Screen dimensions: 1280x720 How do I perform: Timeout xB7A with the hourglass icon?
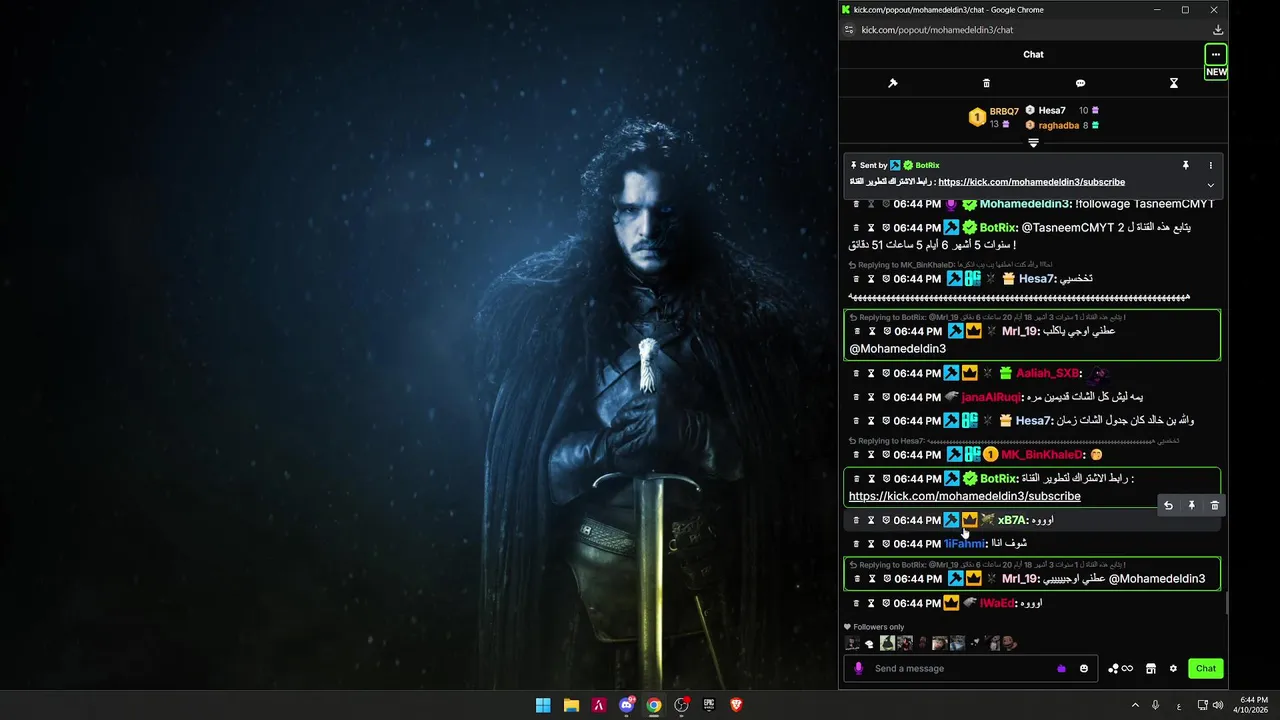click(x=871, y=520)
